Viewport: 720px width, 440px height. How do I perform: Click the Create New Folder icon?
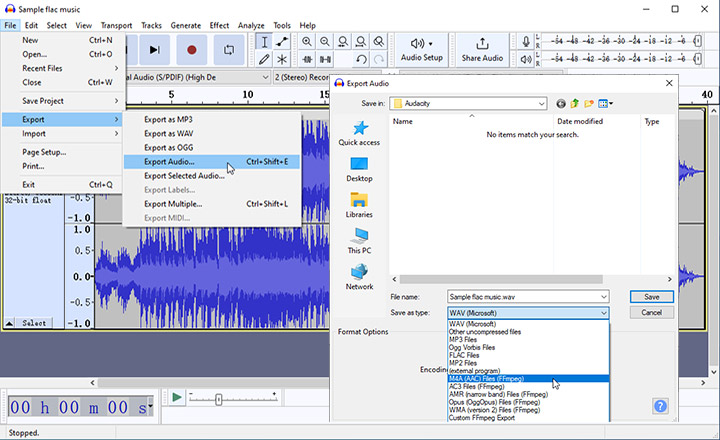[590, 103]
